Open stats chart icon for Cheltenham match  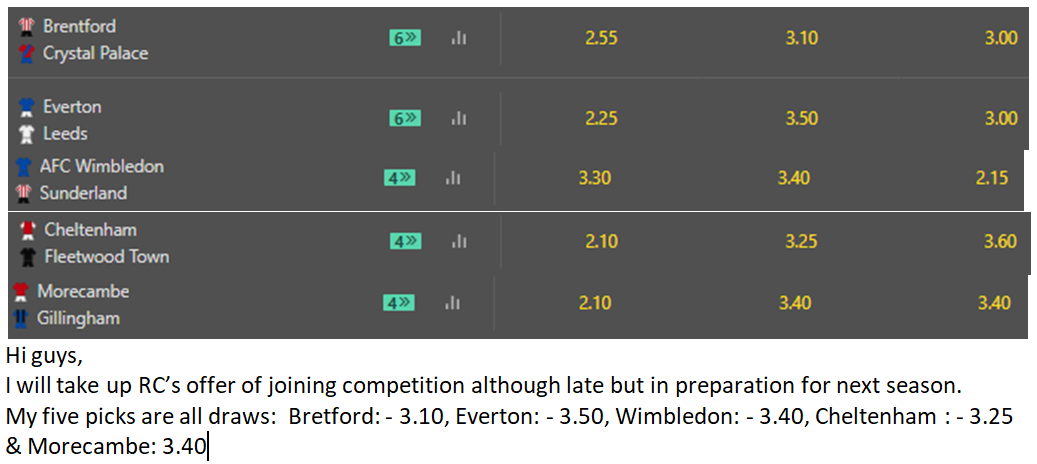(x=458, y=243)
